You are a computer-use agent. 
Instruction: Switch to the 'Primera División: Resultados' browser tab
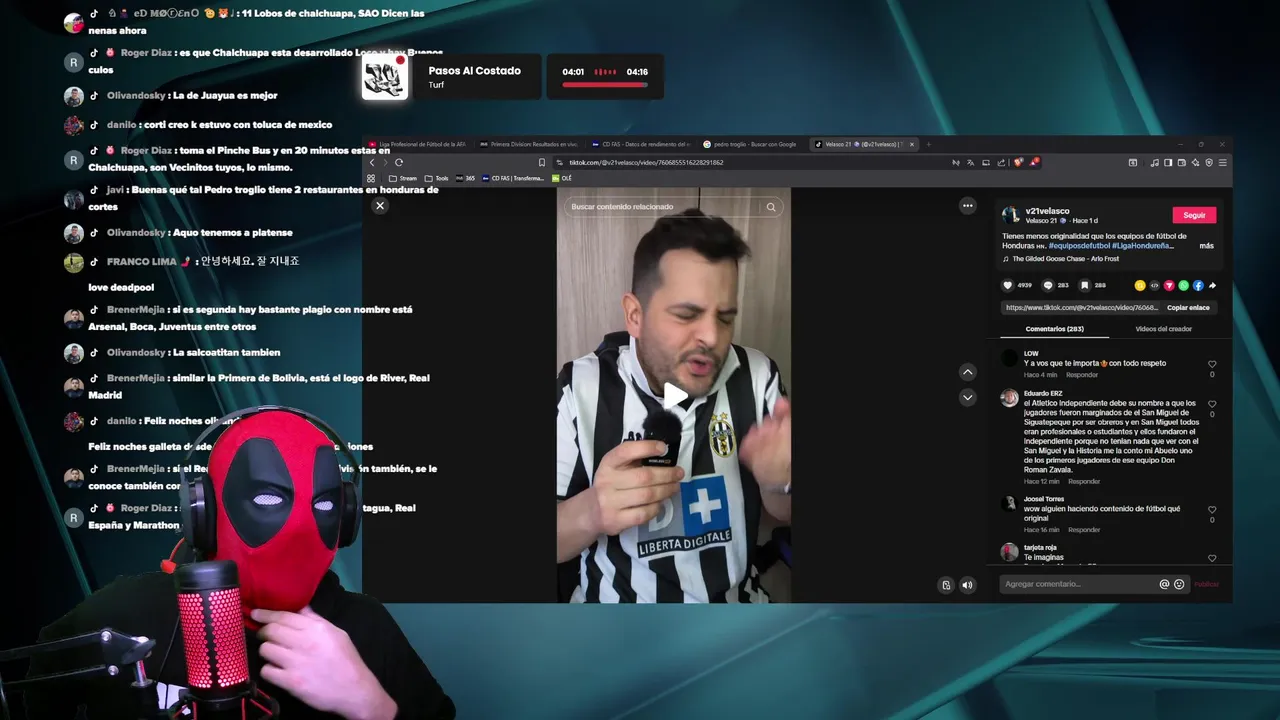pos(530,144)
